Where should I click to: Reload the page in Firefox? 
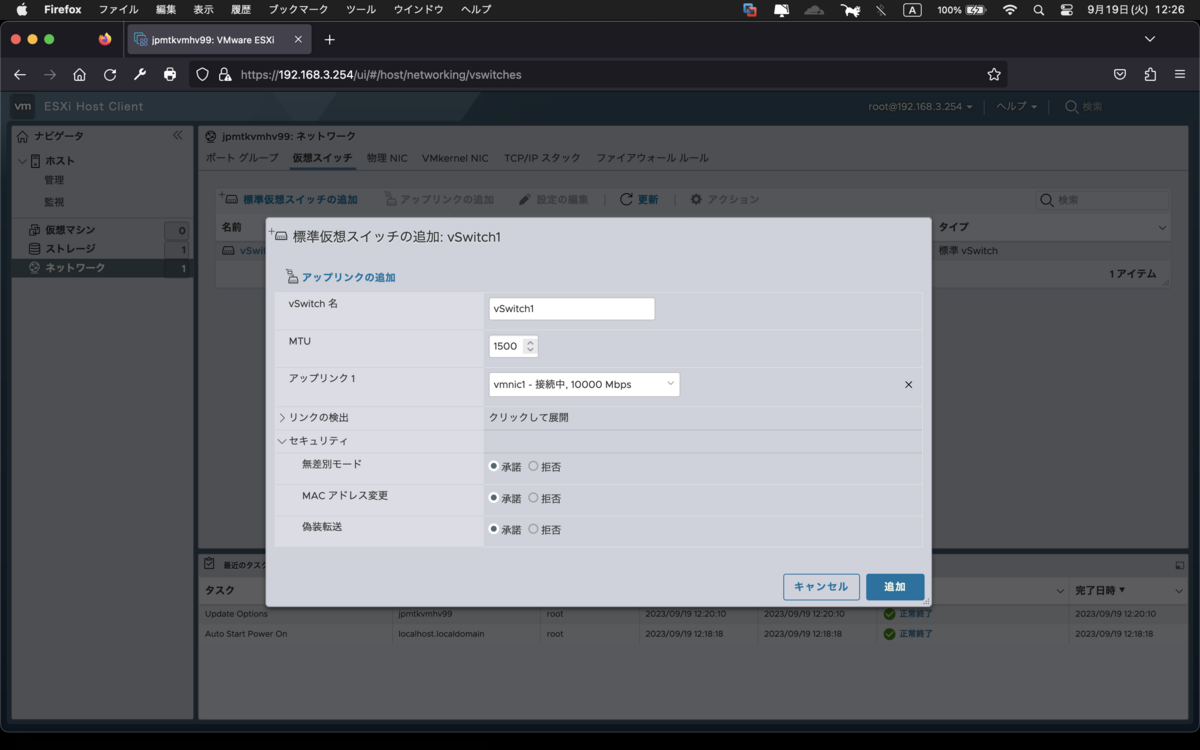coord(110,74)
